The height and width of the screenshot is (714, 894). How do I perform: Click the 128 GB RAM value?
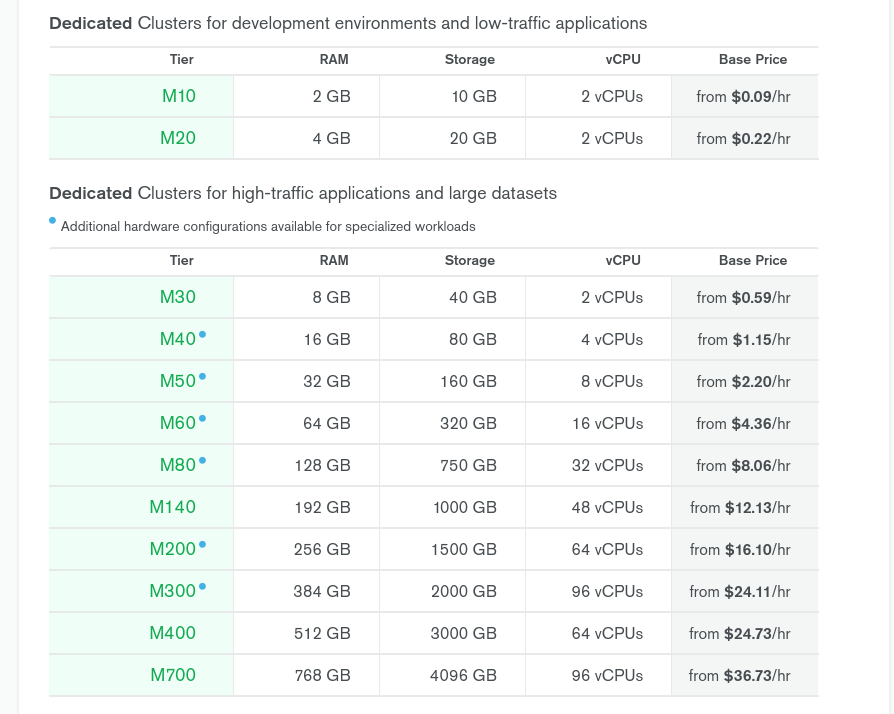[322, 466]
